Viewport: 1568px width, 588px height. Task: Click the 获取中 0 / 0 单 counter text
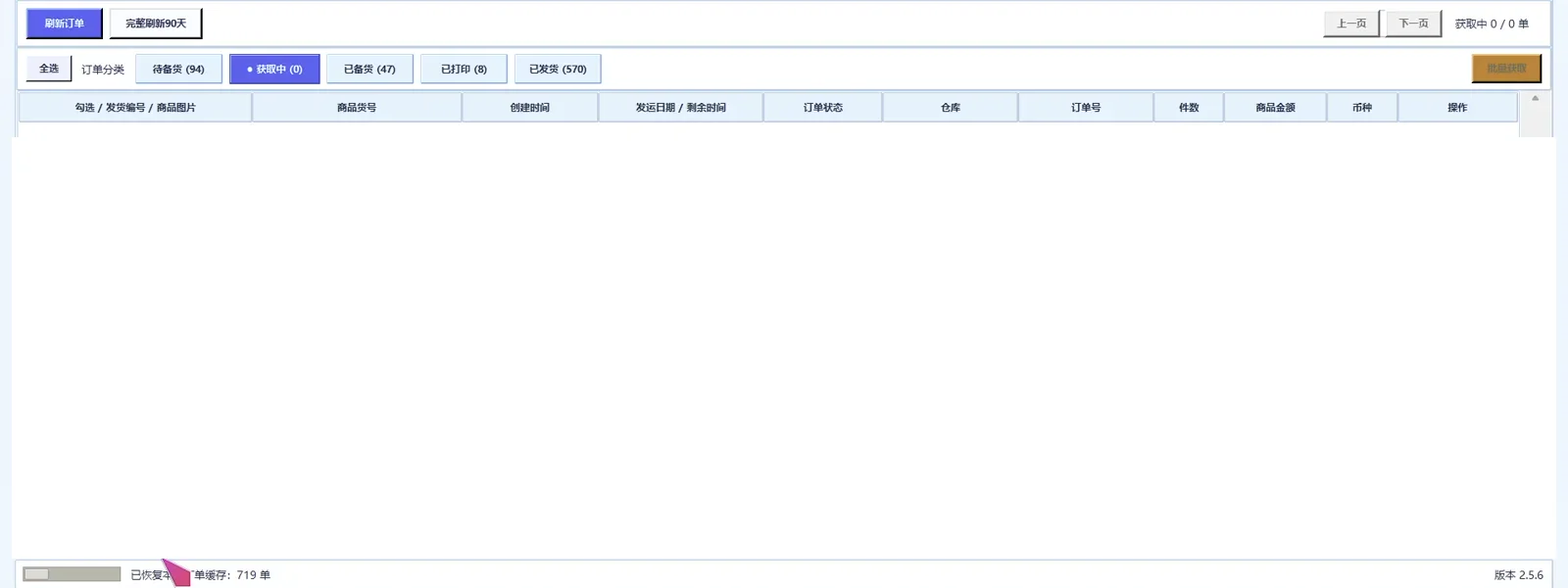pos(1492,24)
